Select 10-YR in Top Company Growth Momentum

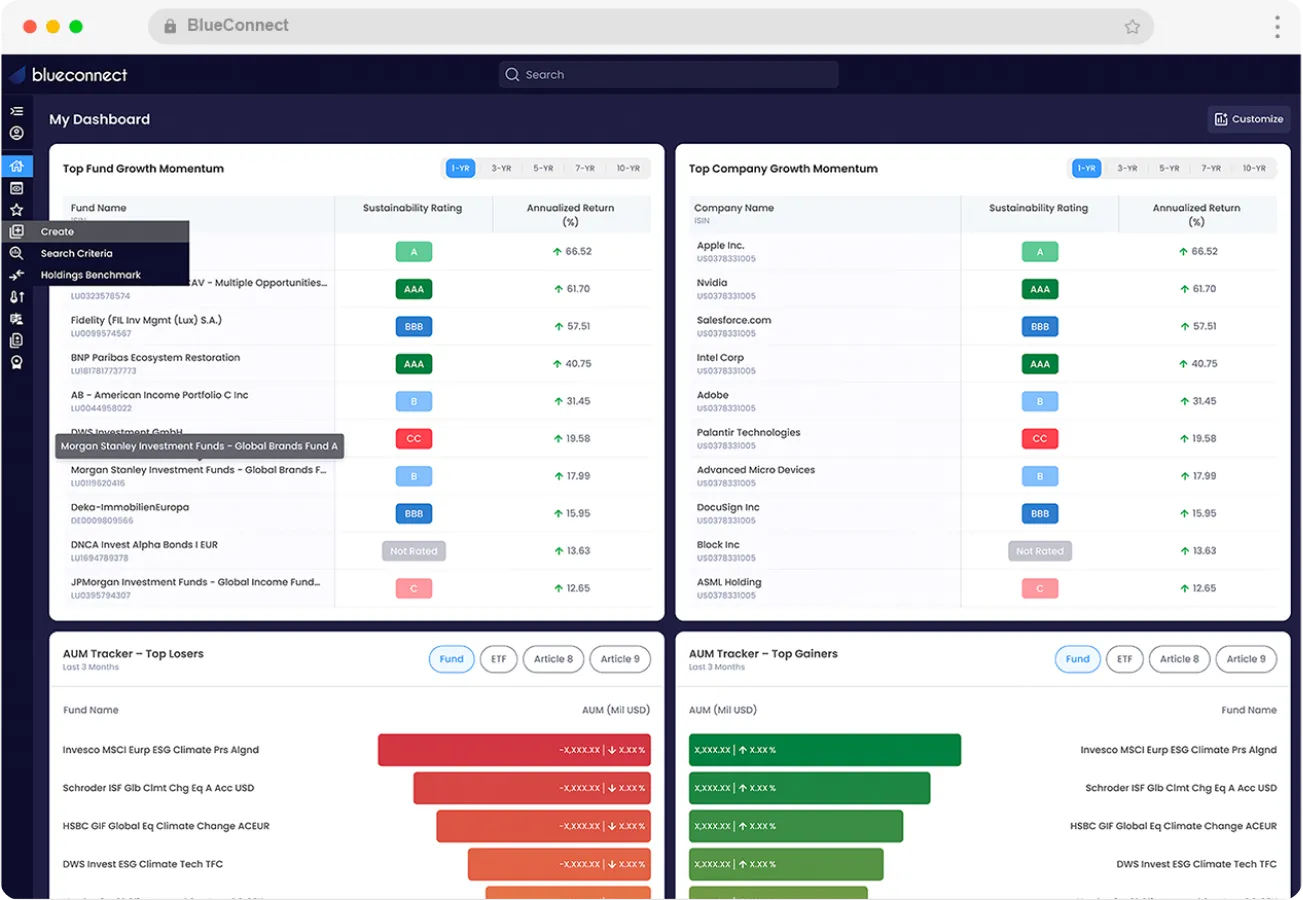[x=1254, y=169]
